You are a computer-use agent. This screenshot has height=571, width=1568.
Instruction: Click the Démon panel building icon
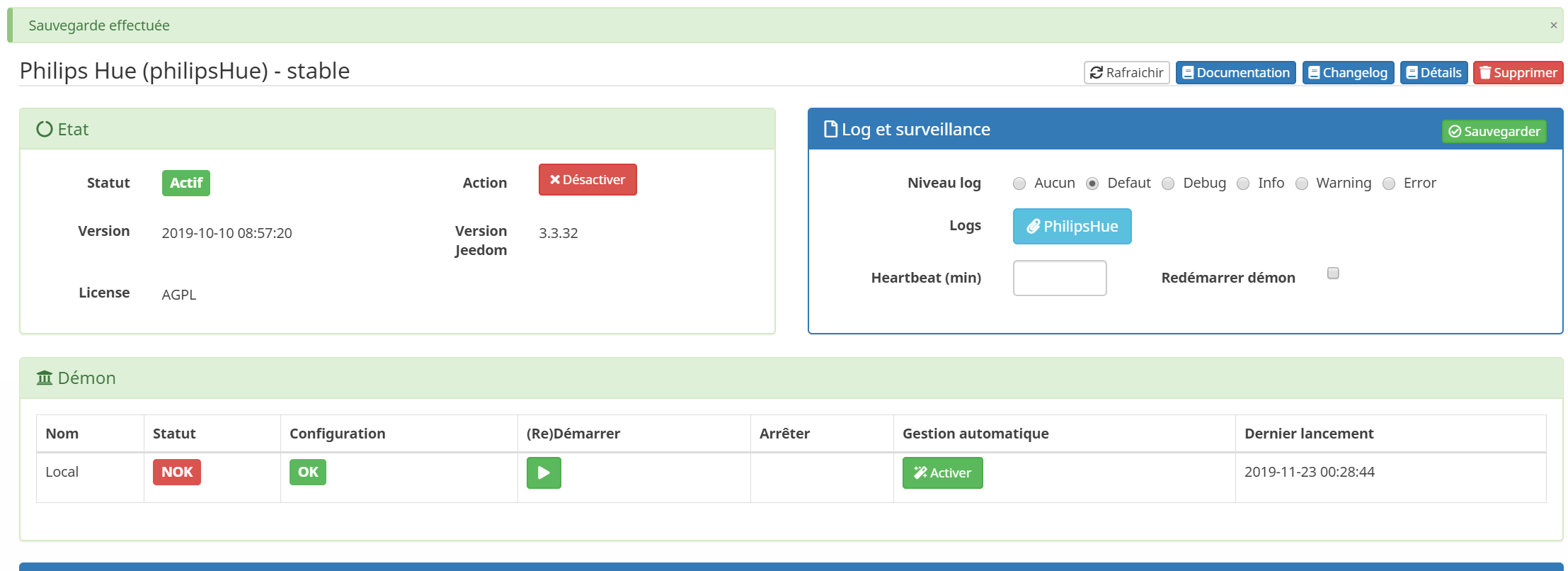45,378
